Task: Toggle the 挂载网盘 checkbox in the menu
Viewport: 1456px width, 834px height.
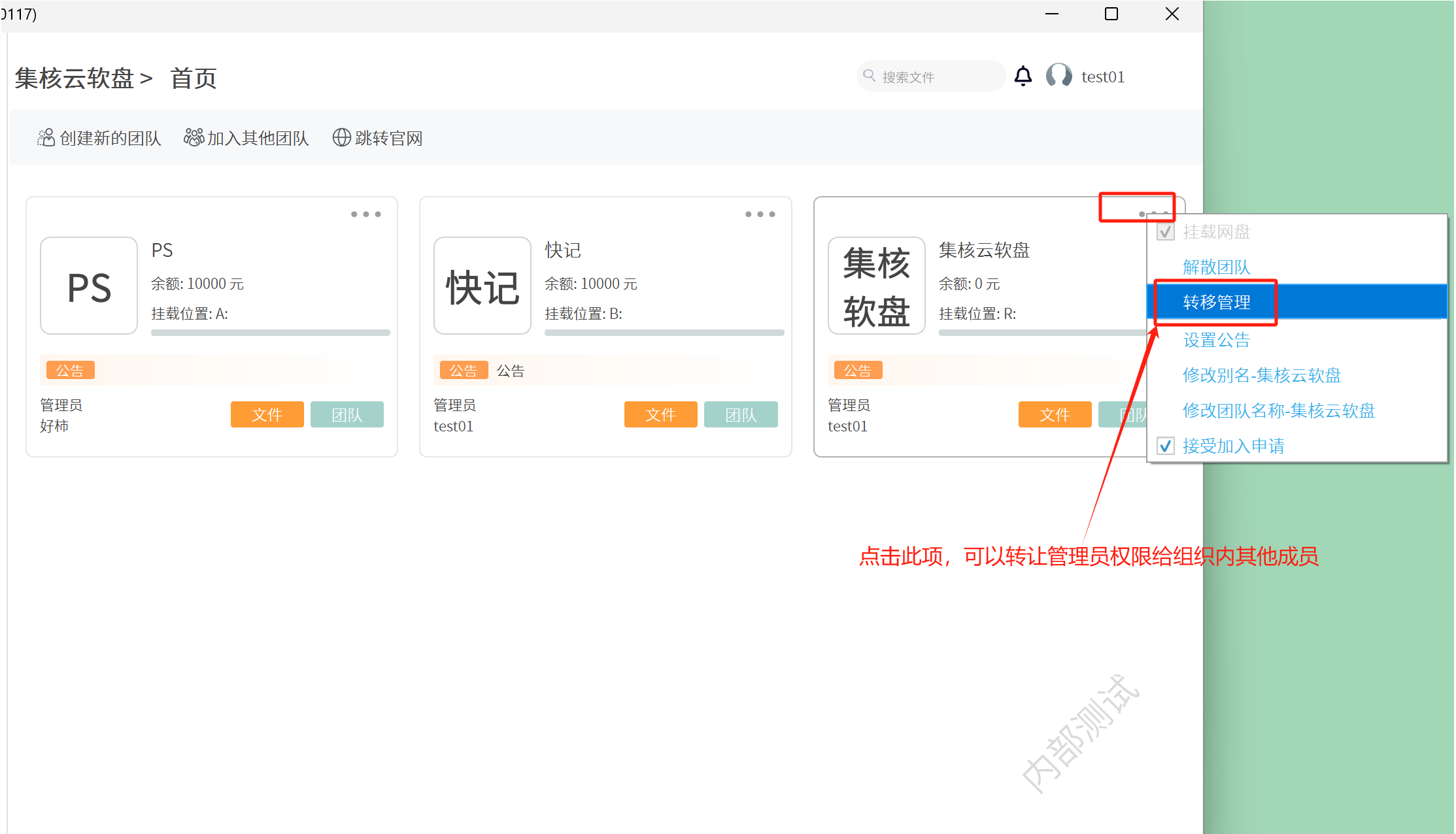Action: tap(1166, 232)
